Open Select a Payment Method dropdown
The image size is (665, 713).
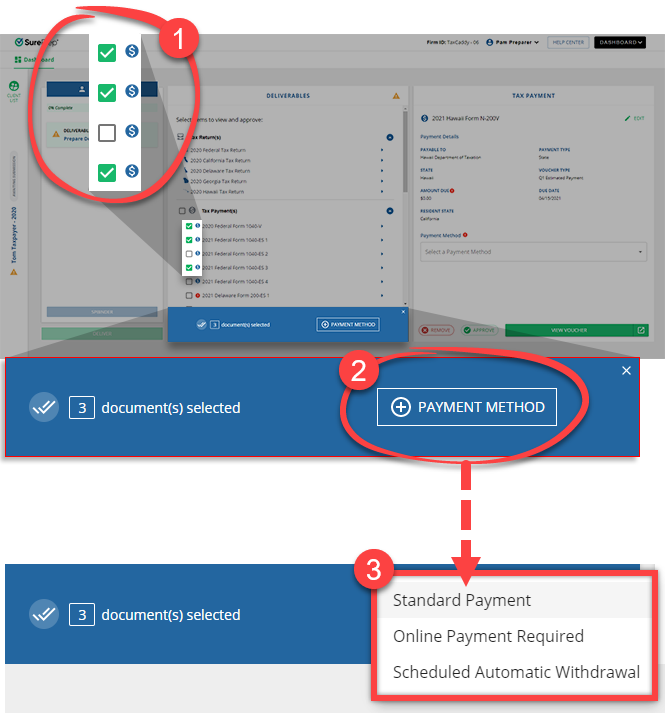(534, 252)
